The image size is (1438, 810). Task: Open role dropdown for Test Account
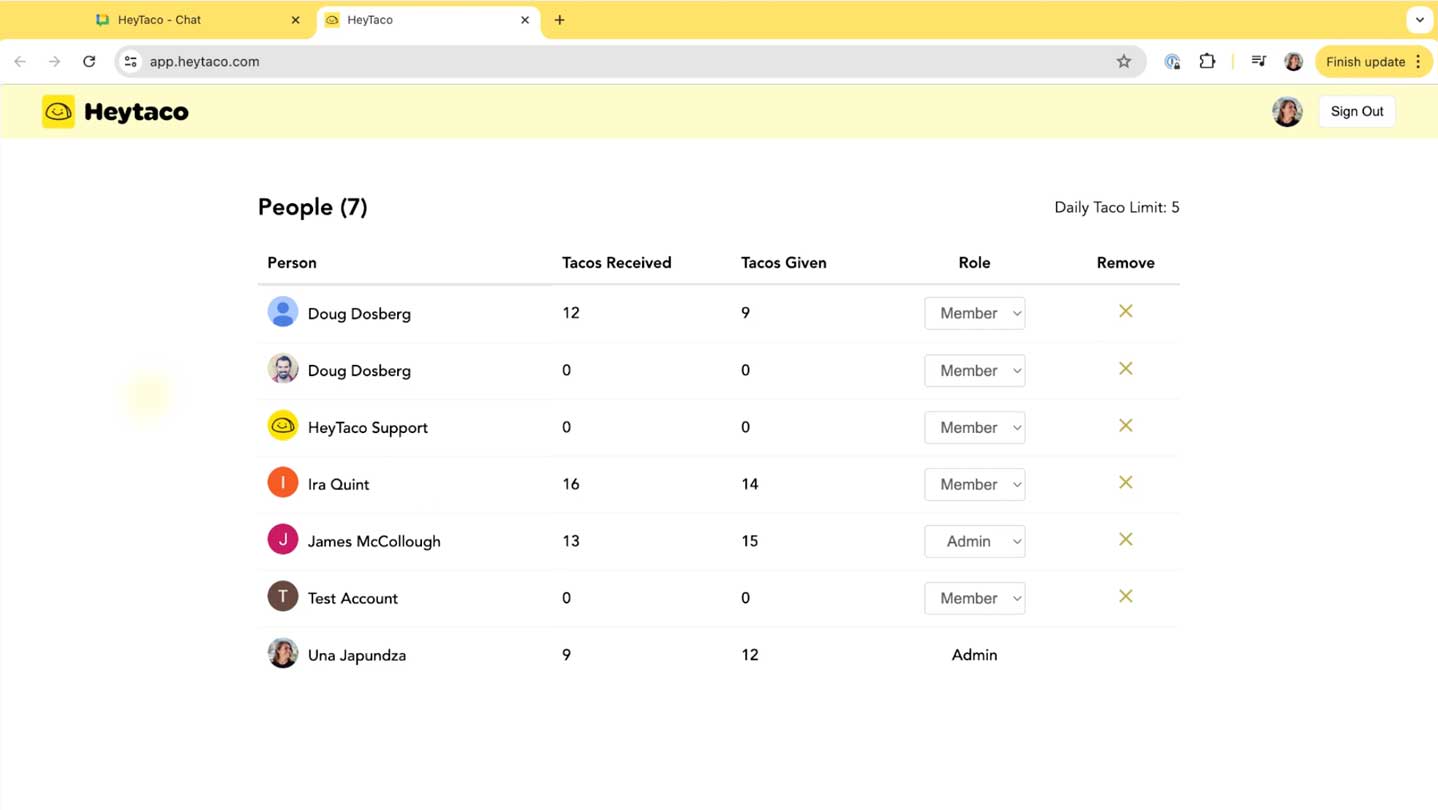point(974,598)
